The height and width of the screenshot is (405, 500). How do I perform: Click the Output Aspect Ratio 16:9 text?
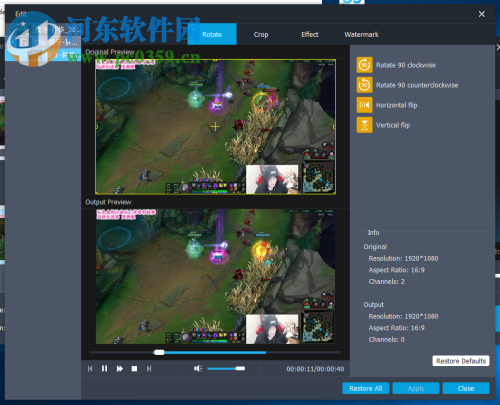coord(396,328)
